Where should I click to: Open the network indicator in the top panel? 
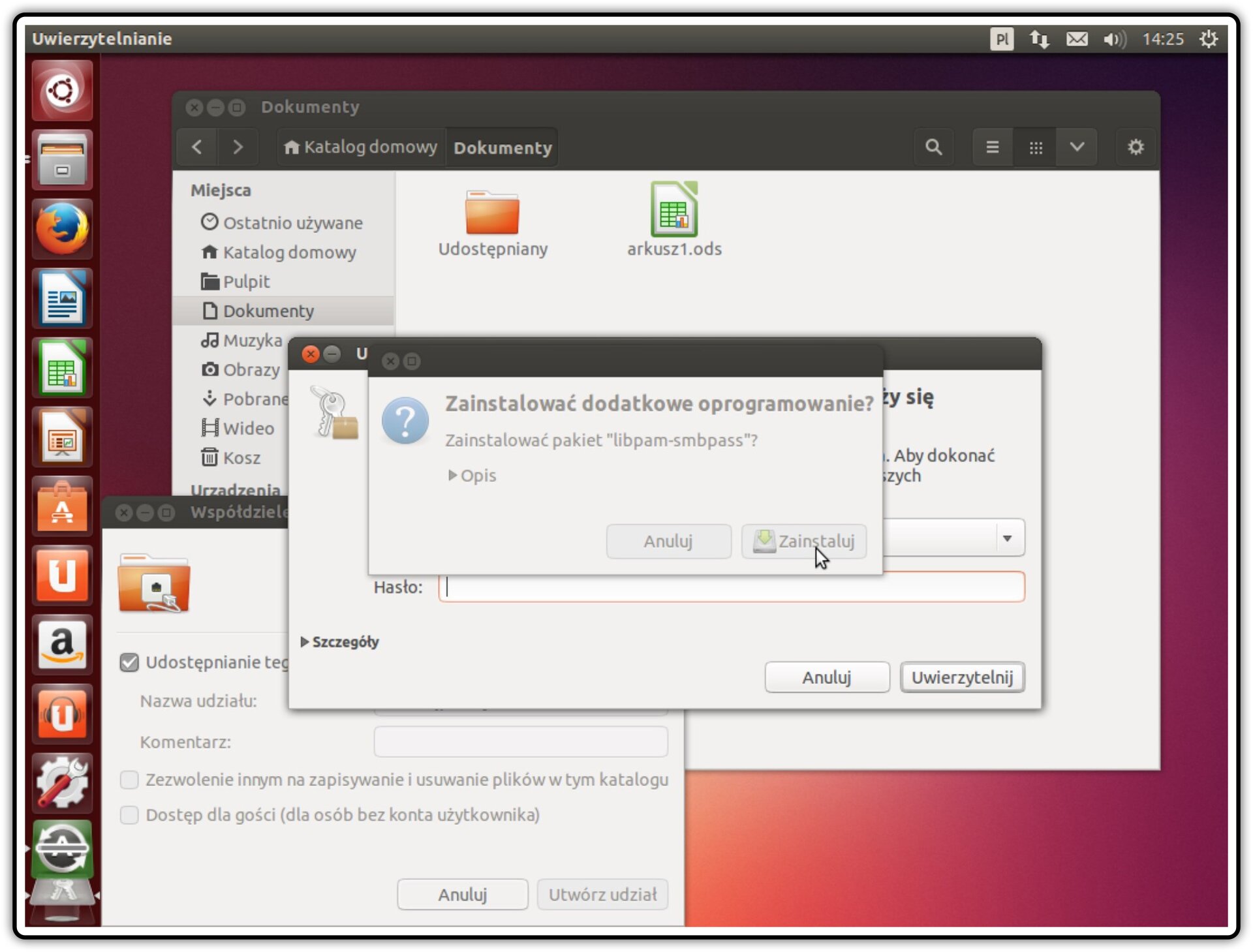point(1039,39)
